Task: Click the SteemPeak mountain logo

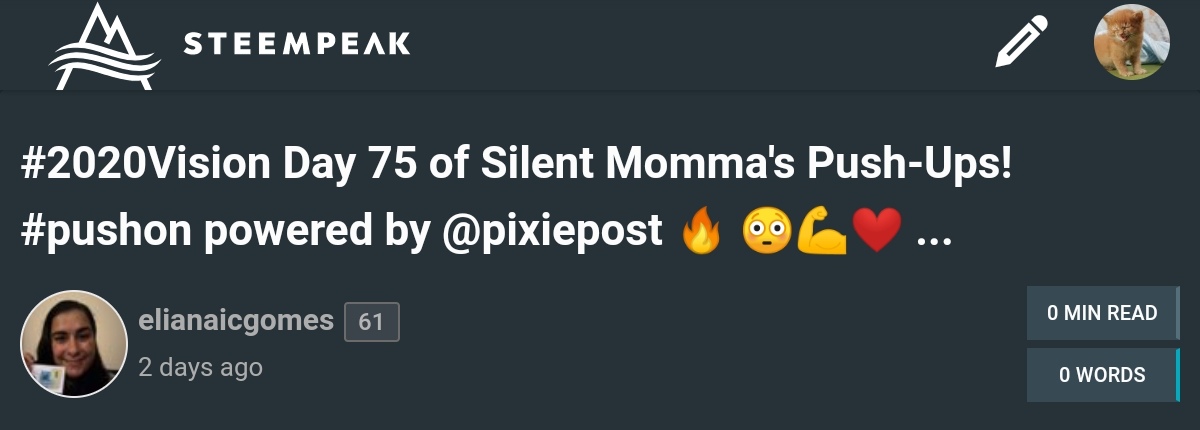Action: (x=105, y=47)
